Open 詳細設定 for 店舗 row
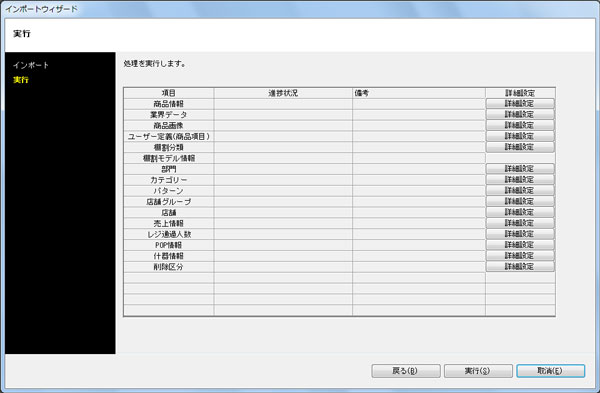The height and width of the screenshot is (393, 600). click(x=520, y=212)
